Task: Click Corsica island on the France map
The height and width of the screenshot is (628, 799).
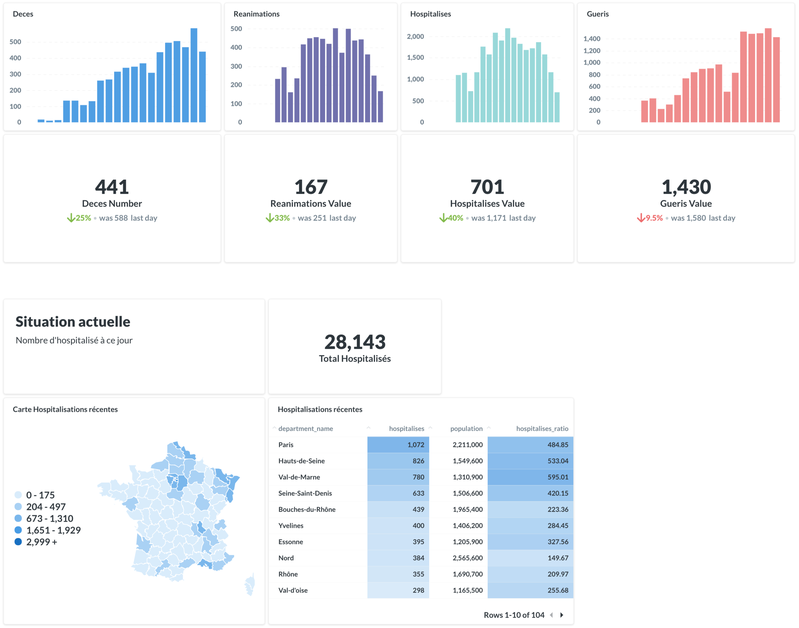Action: pyautogui.click(x=249, y=583)
